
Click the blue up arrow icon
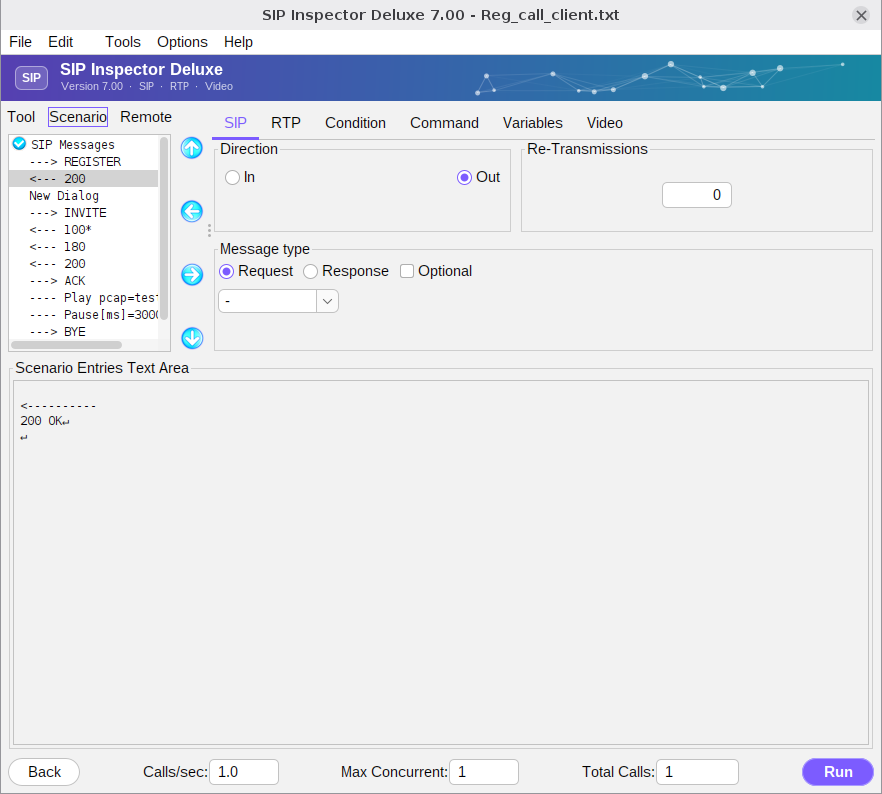(192, 148)
